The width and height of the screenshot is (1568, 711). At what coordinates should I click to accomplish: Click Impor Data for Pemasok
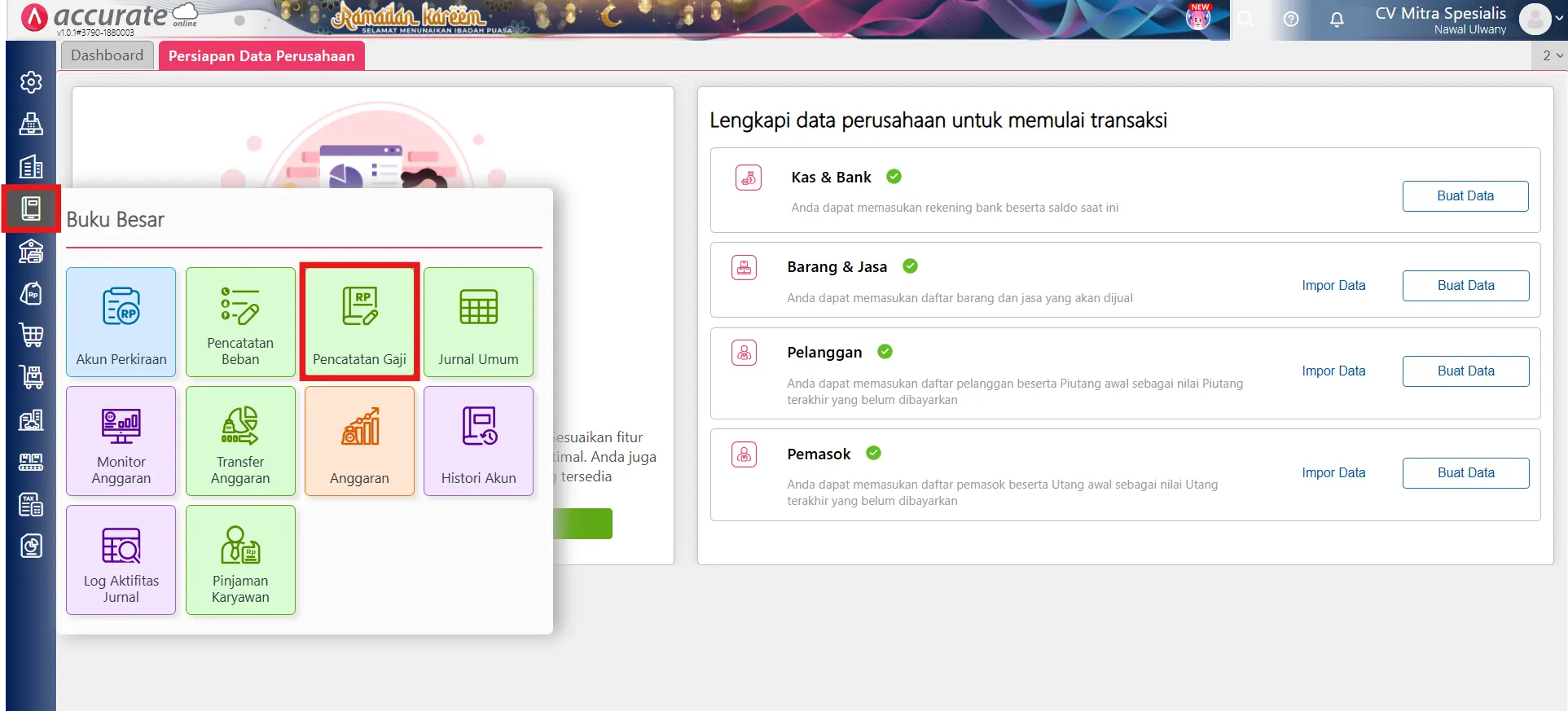(x=1333, y=473)
